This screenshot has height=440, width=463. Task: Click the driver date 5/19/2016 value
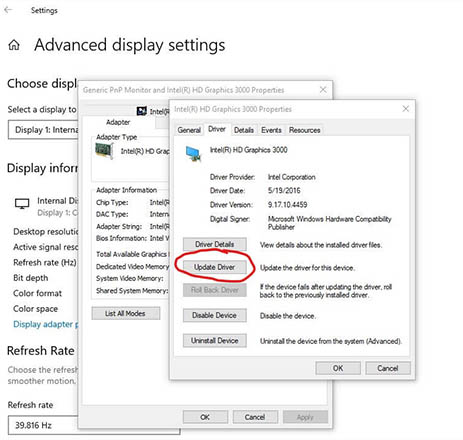coord(284,191)
